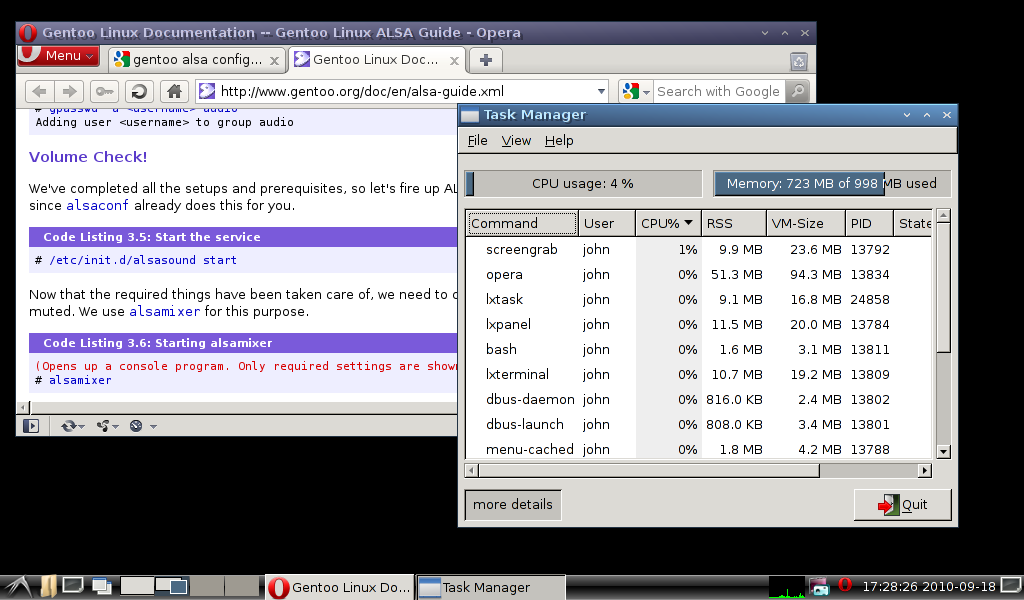This screenshot has width=1024, height=600.
Task: Click the 'more details' button
Action: point(513,505)
